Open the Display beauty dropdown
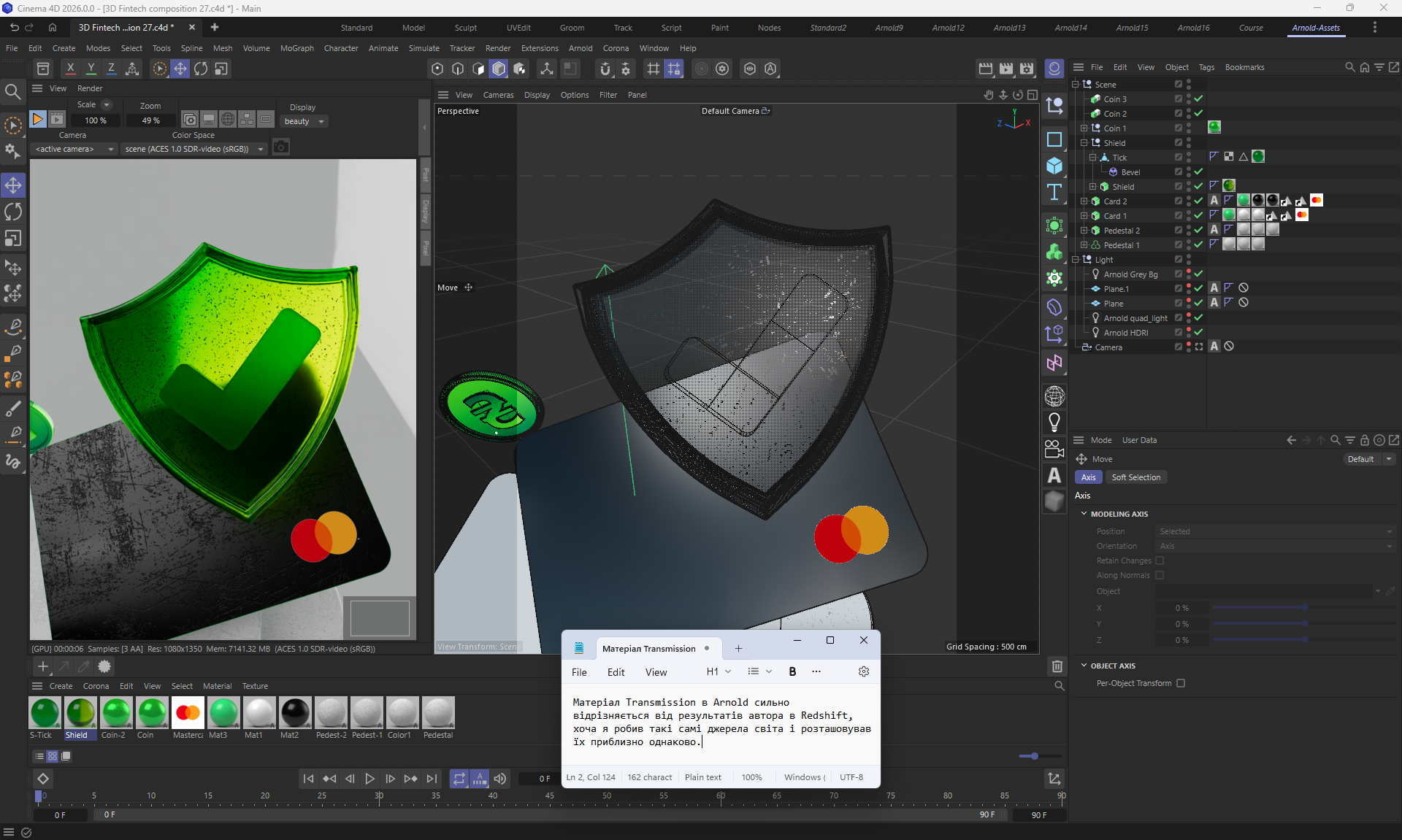This screenshot has height=840, width=1402. click(x=304, y=121)
